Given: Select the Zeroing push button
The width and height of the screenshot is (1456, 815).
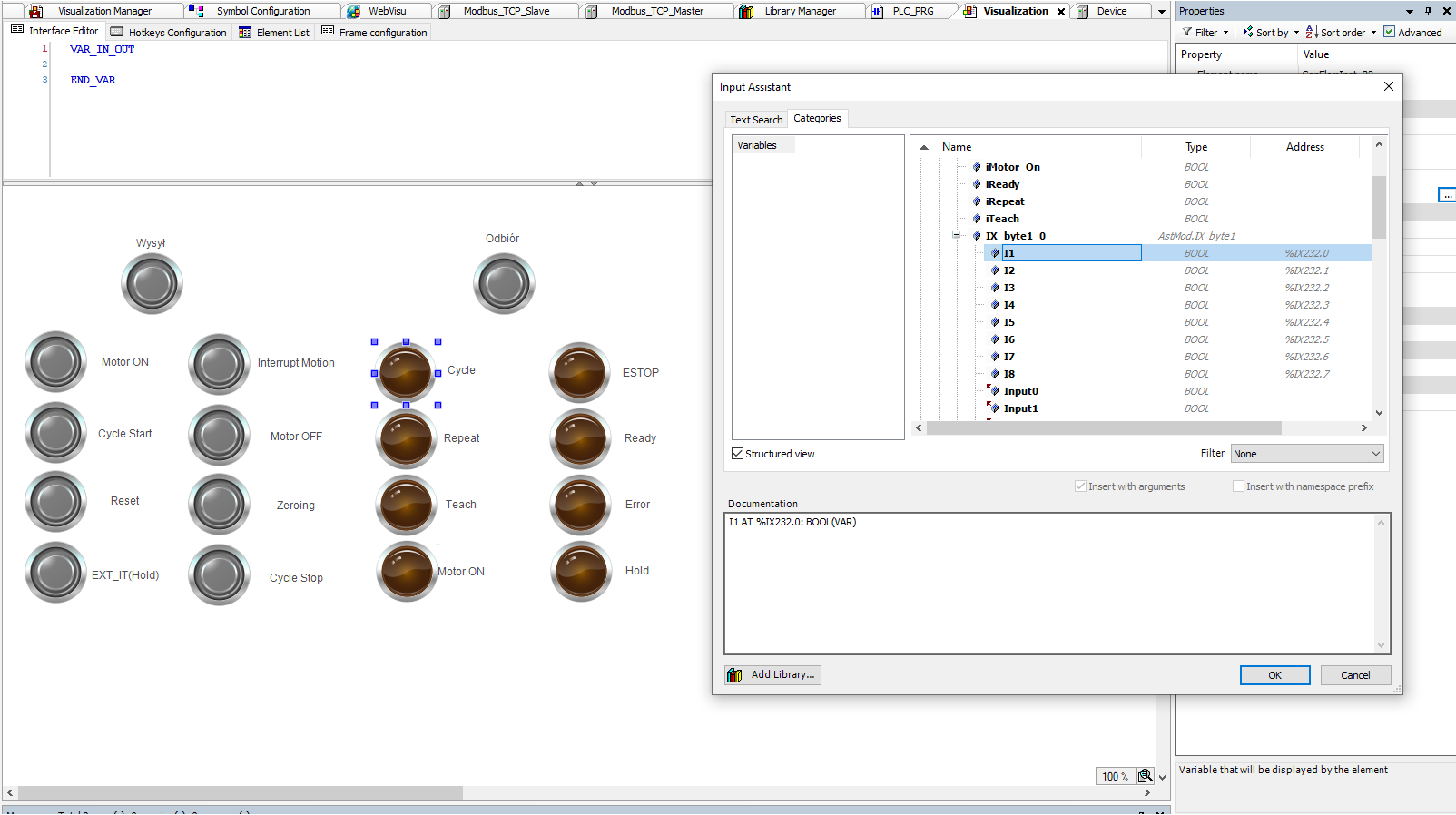Looking at the screenshot, I should (x=219, y=505).
